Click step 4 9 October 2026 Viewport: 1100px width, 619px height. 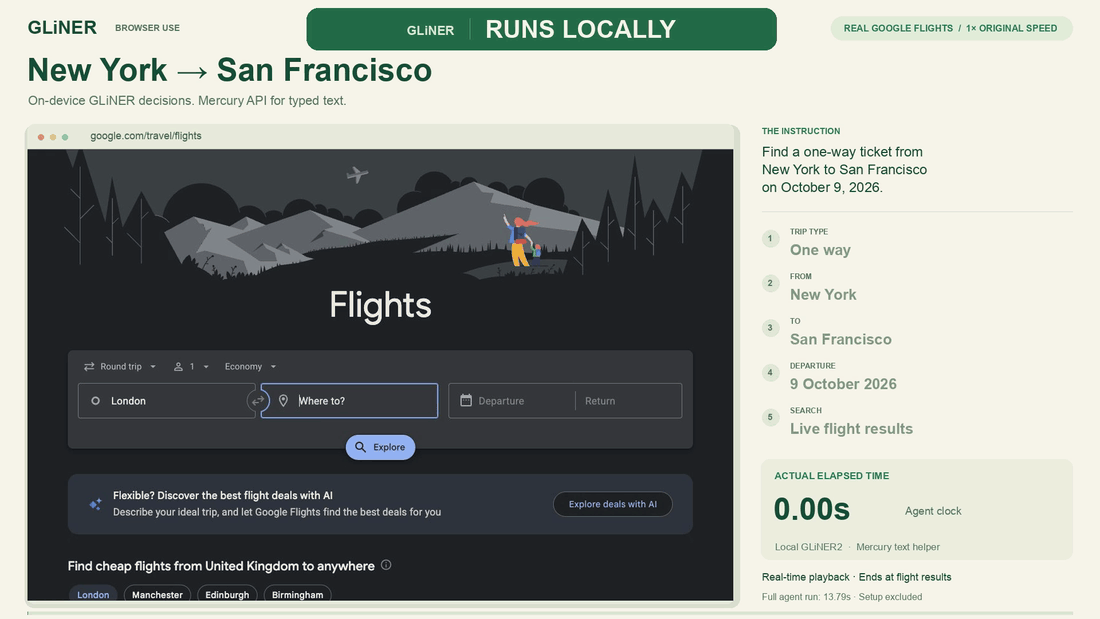[843, 384]
